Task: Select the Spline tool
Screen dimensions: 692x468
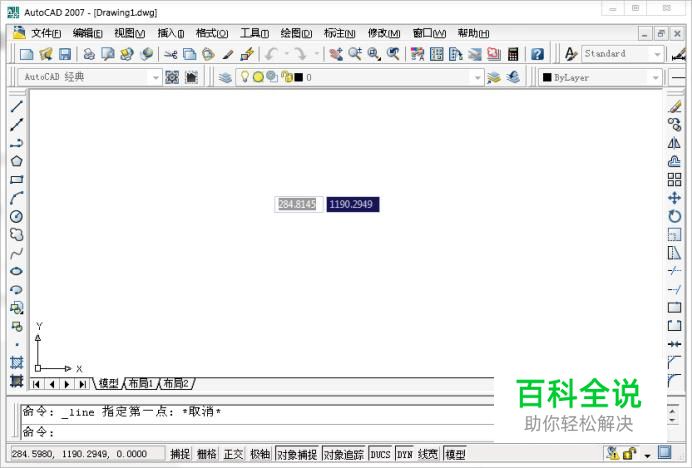Action: [x=17, y=253]
